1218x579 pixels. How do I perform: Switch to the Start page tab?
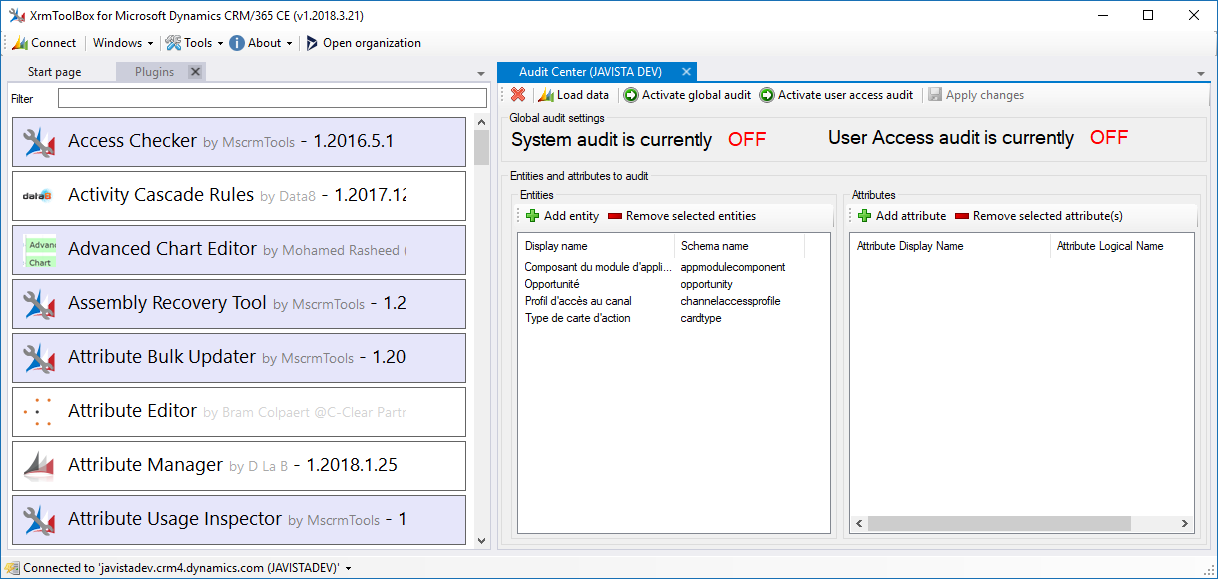55,72
